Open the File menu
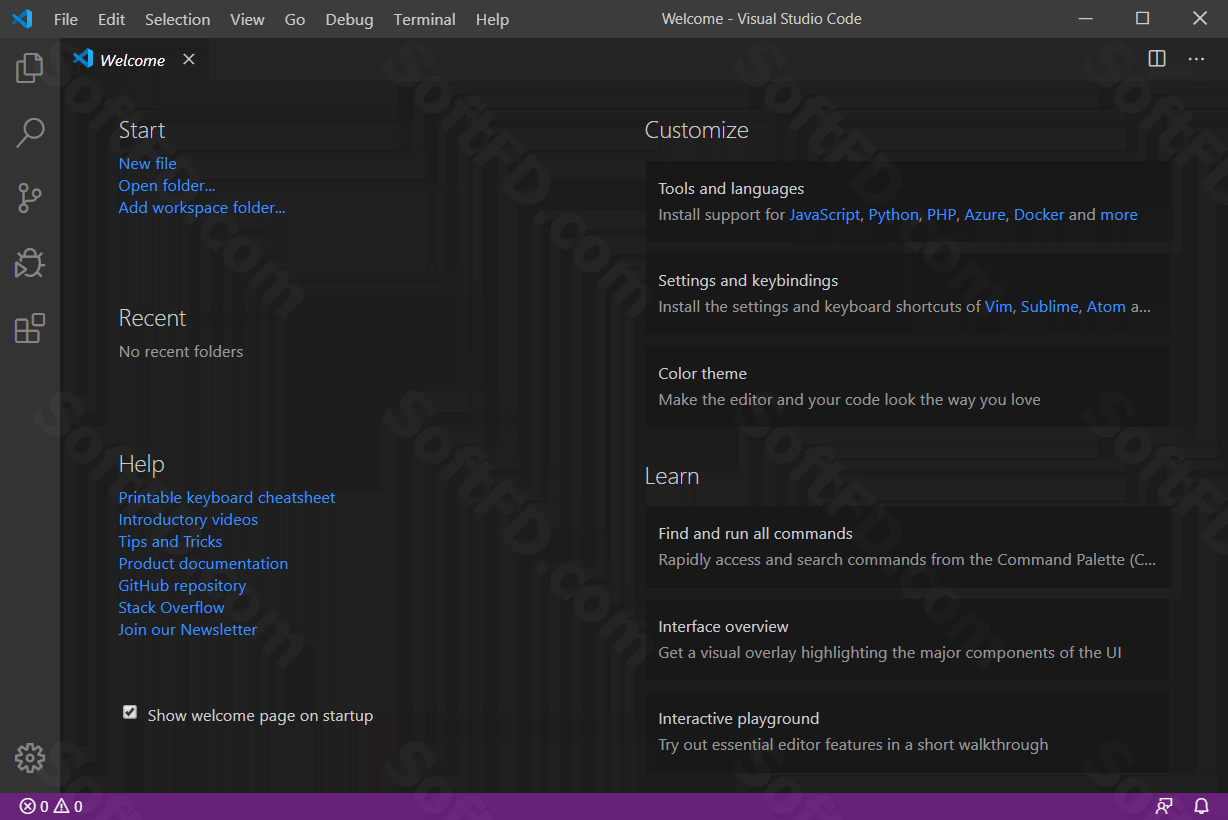 coord(65,19)
